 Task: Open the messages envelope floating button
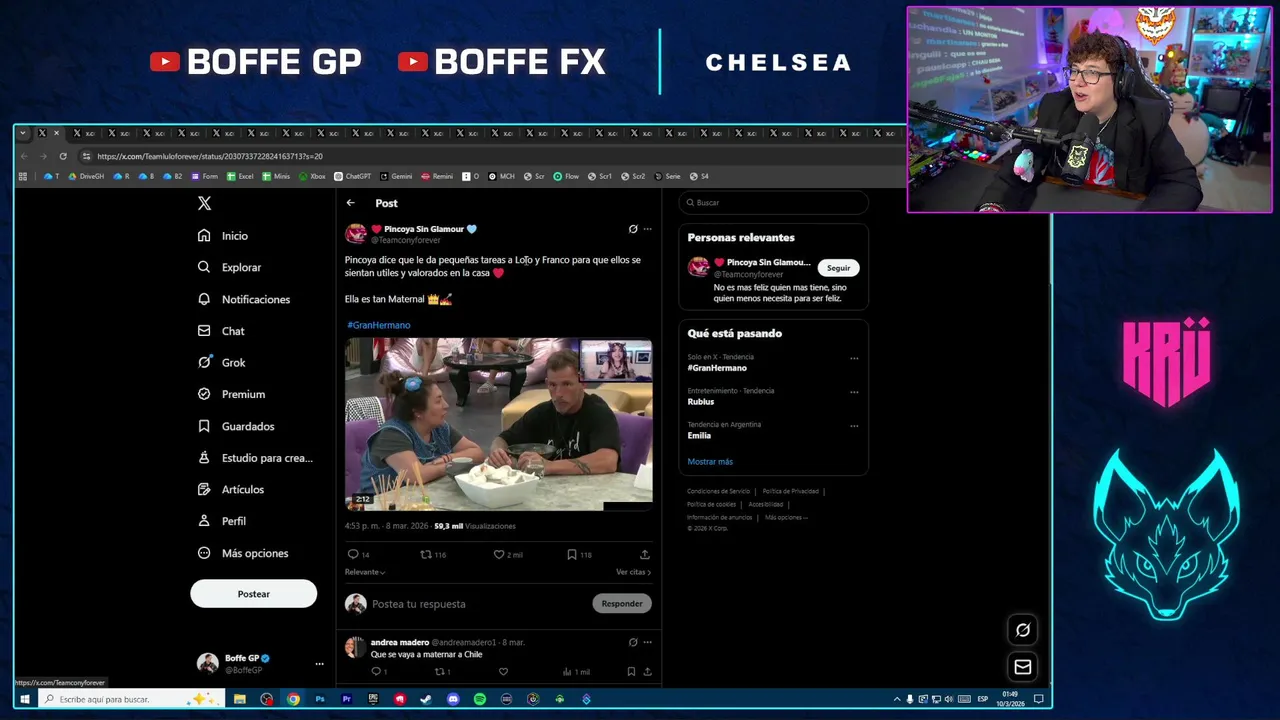point(1023,667)
